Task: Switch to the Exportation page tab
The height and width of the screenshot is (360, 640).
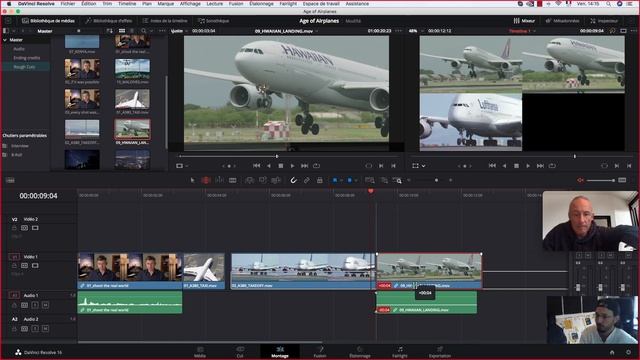Action: [440, 351]
